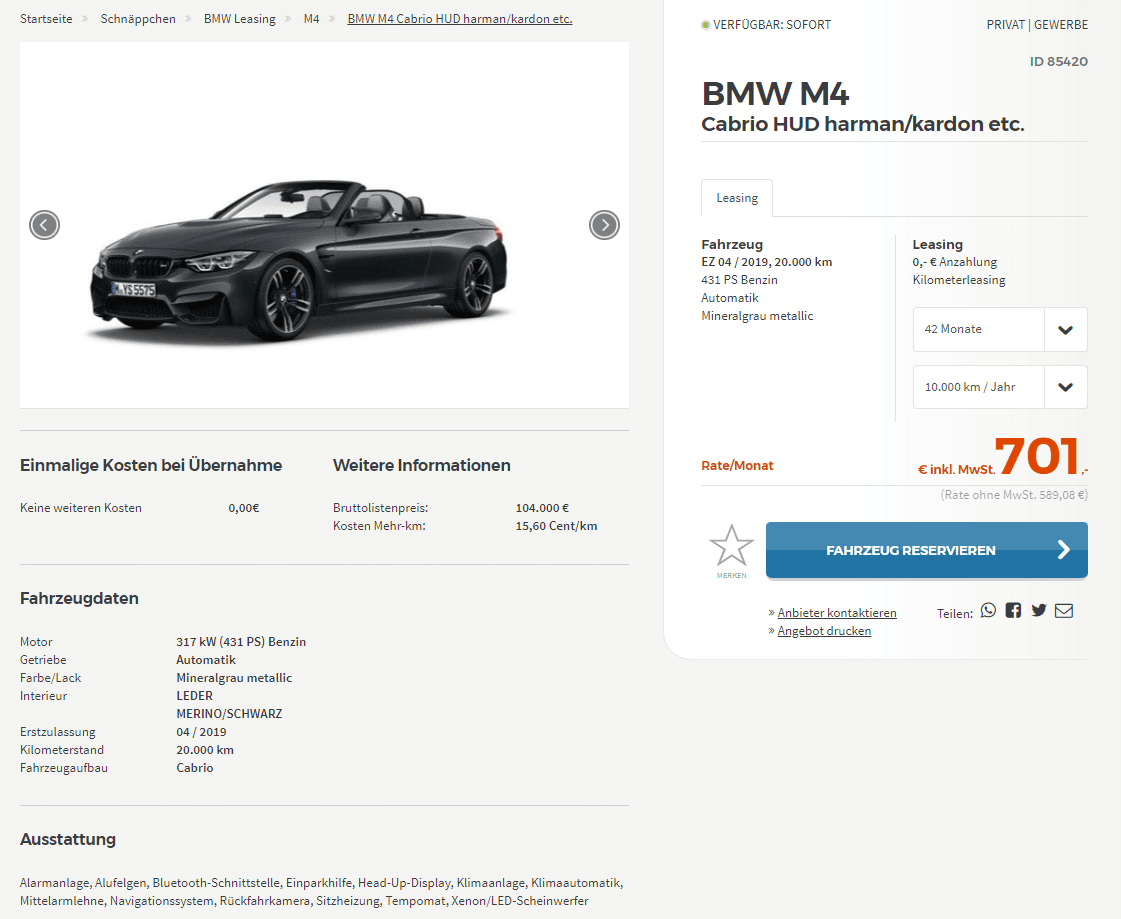This screenshot has width=1121, height=919.
Task: Print the offer via Angebot drucken
Action: (824, 631)
